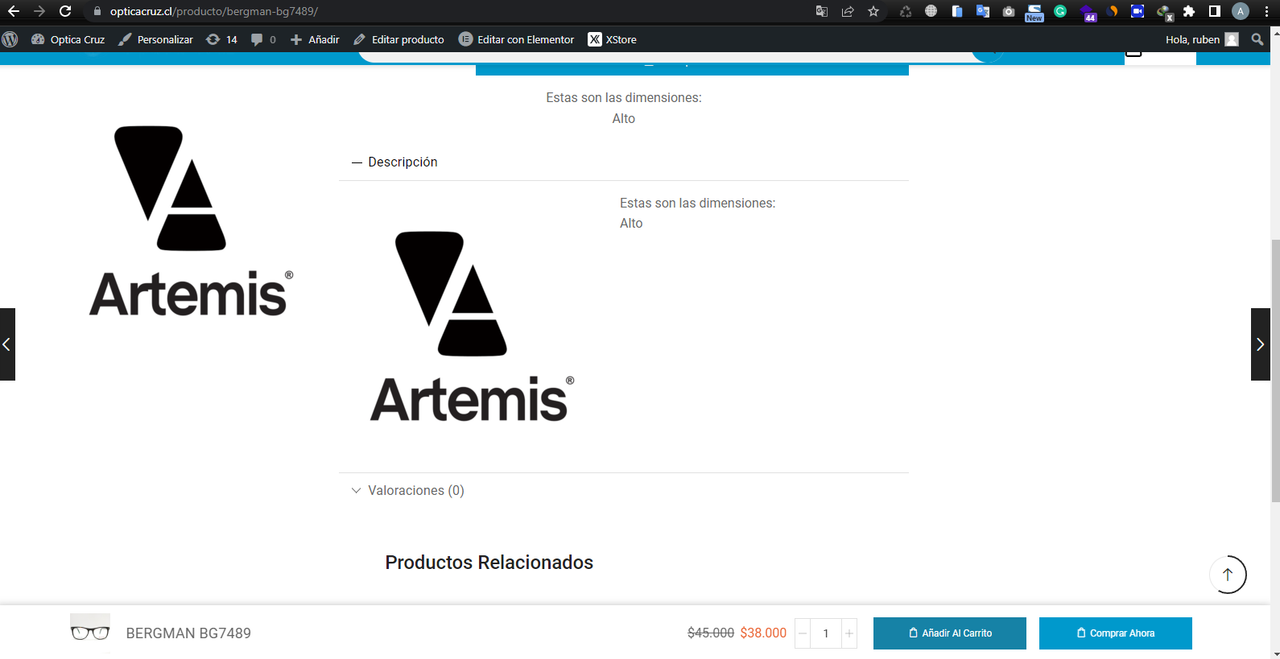The image size is (1280, 659).
Task: Click Editar producto in admin bar
Action: pyautogui.click(x=399, y=39)
